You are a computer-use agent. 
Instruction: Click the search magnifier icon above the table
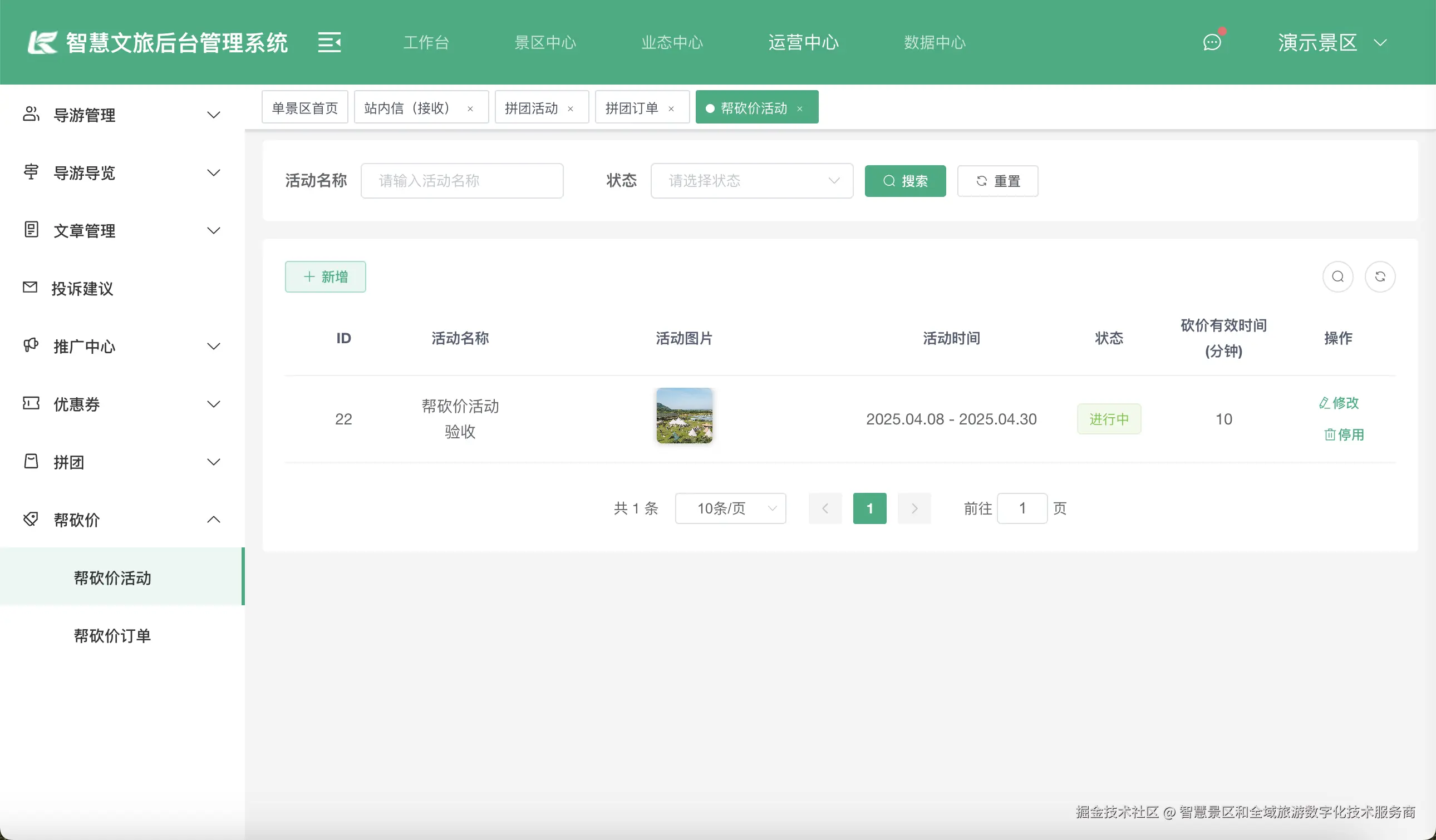pyautogui.click(x=1338, y=277)
